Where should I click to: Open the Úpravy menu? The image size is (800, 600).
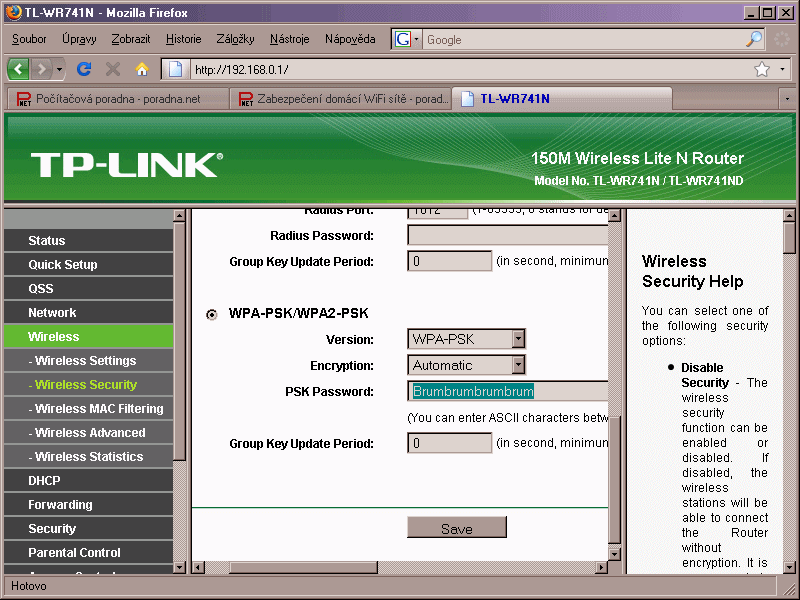79,39
